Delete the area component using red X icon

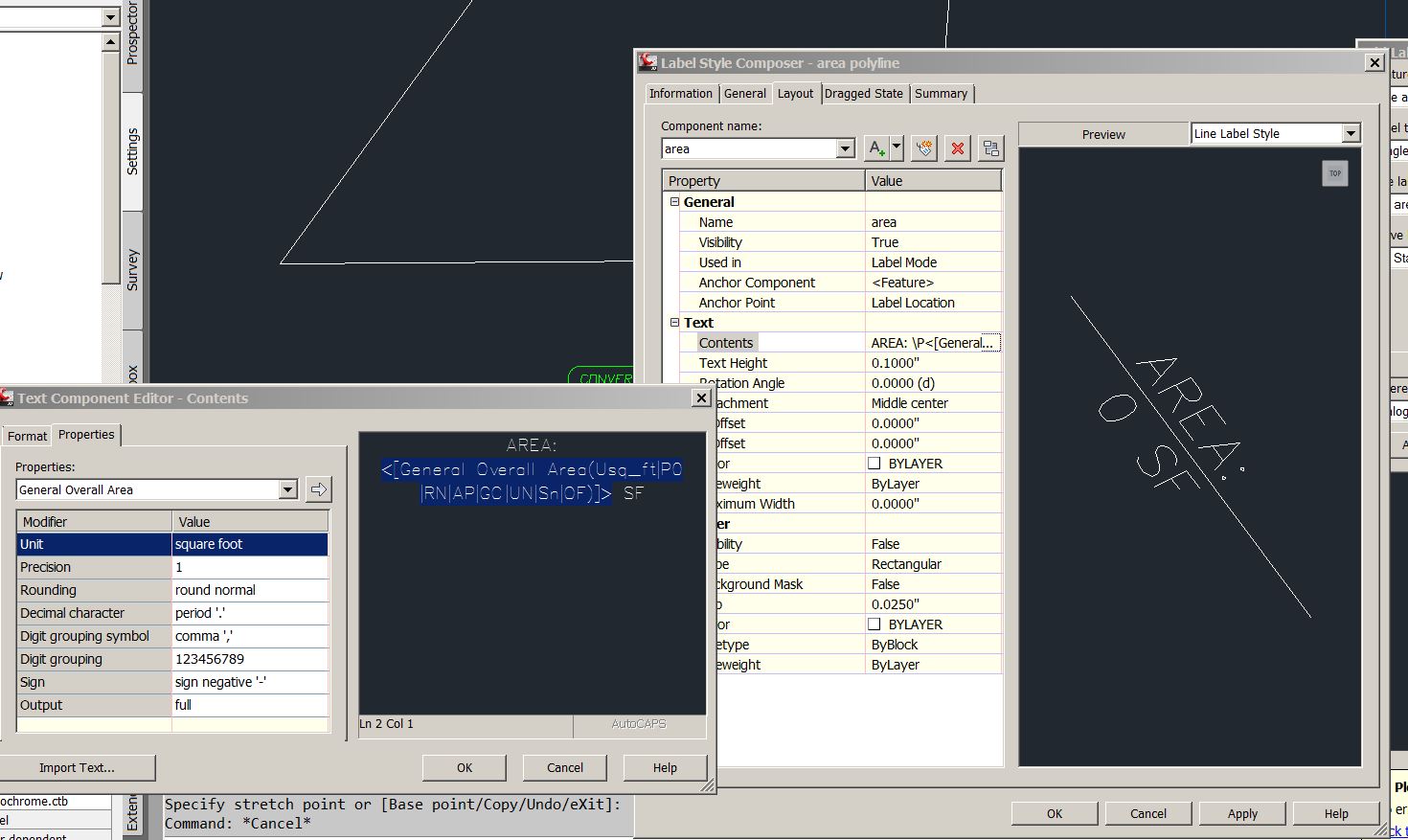(957, 148)
